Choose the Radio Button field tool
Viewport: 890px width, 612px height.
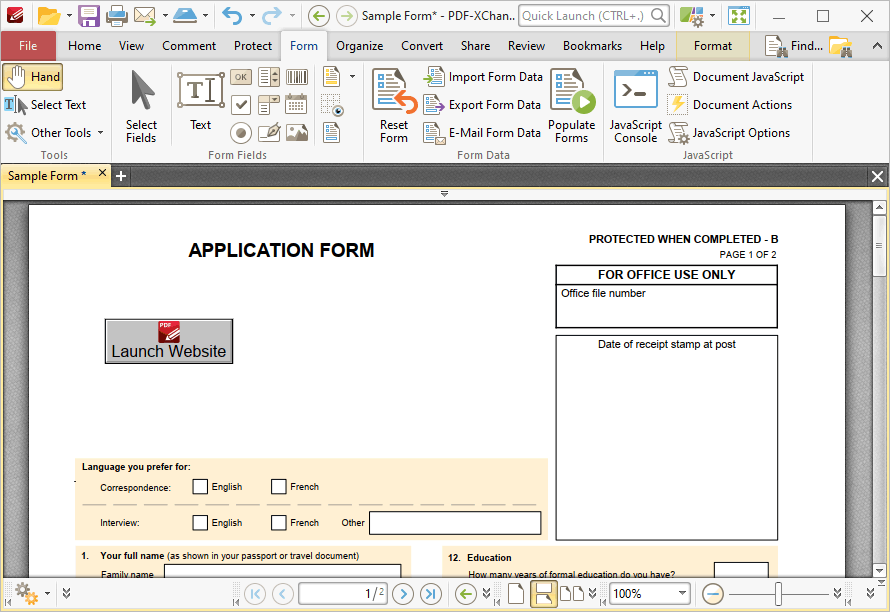coord(241,133)
